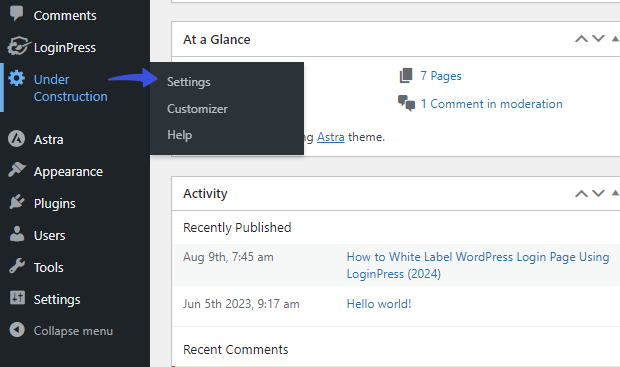The image size is (620, 367).
Task: Open Help from the flyout submenu
Action: [180, 135]
